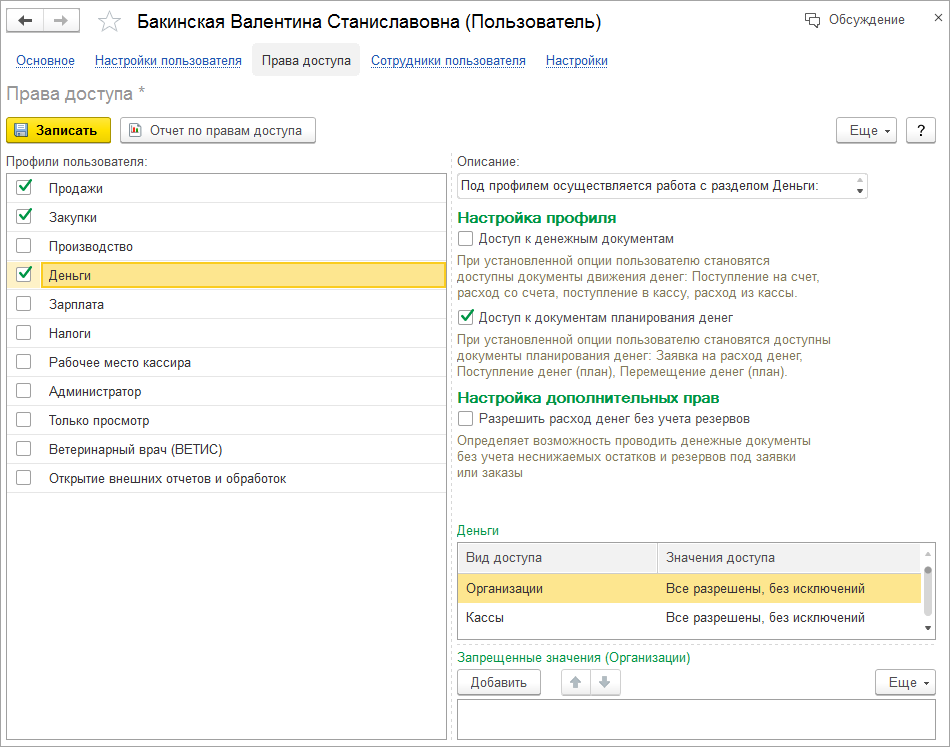The height and width of the screenshot is (747, 950).
Task: Click the back navigation arrow
Action: point(26,21)
